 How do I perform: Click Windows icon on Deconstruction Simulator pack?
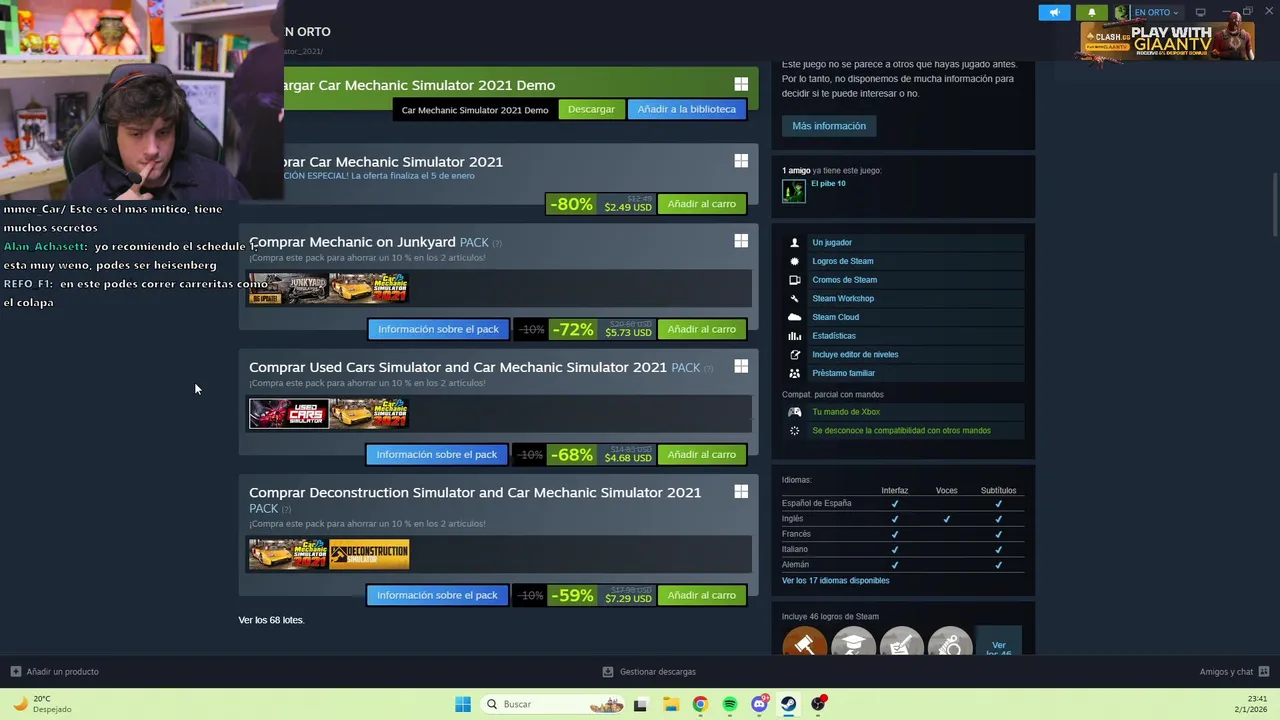coord(741,491)
